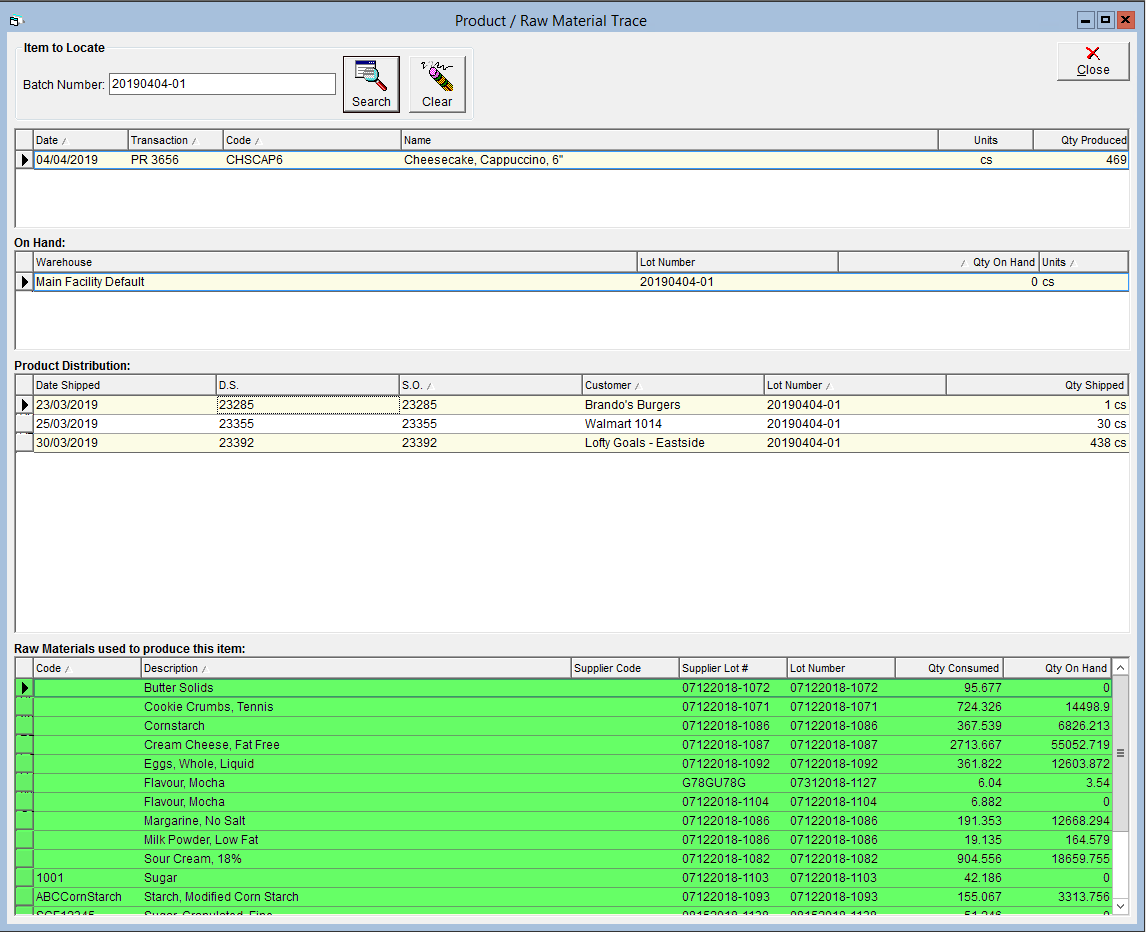Click the Starch, Modified Corn Starch description

click(356, 898)
